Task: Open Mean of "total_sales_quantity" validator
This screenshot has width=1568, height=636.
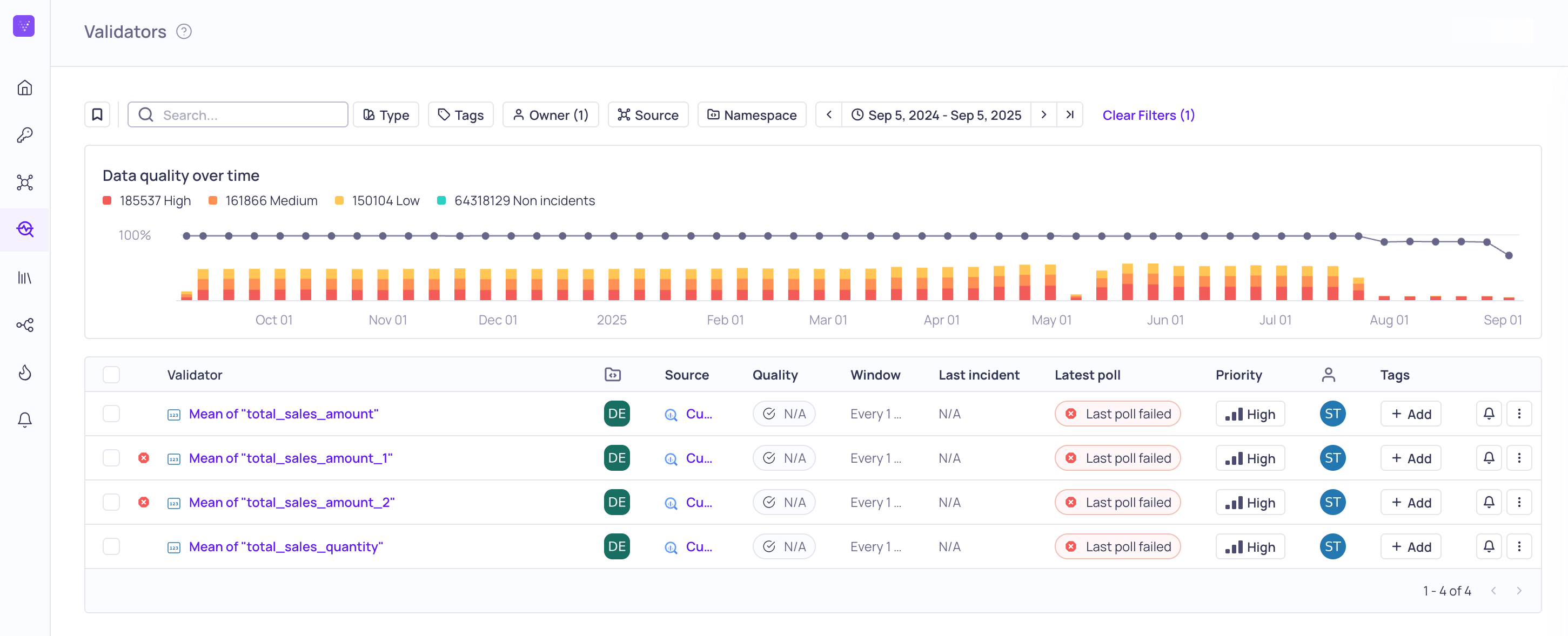Action: click(285, 546)
